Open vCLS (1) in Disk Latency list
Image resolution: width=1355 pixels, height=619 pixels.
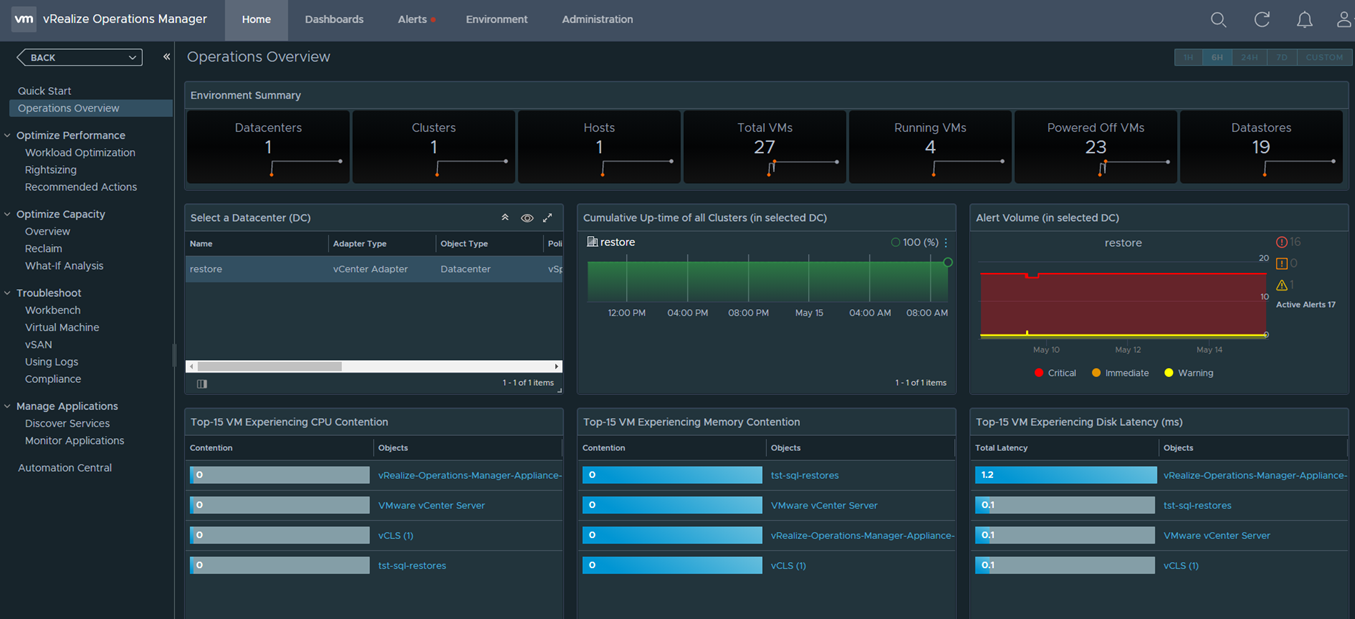pos(1181,566)
